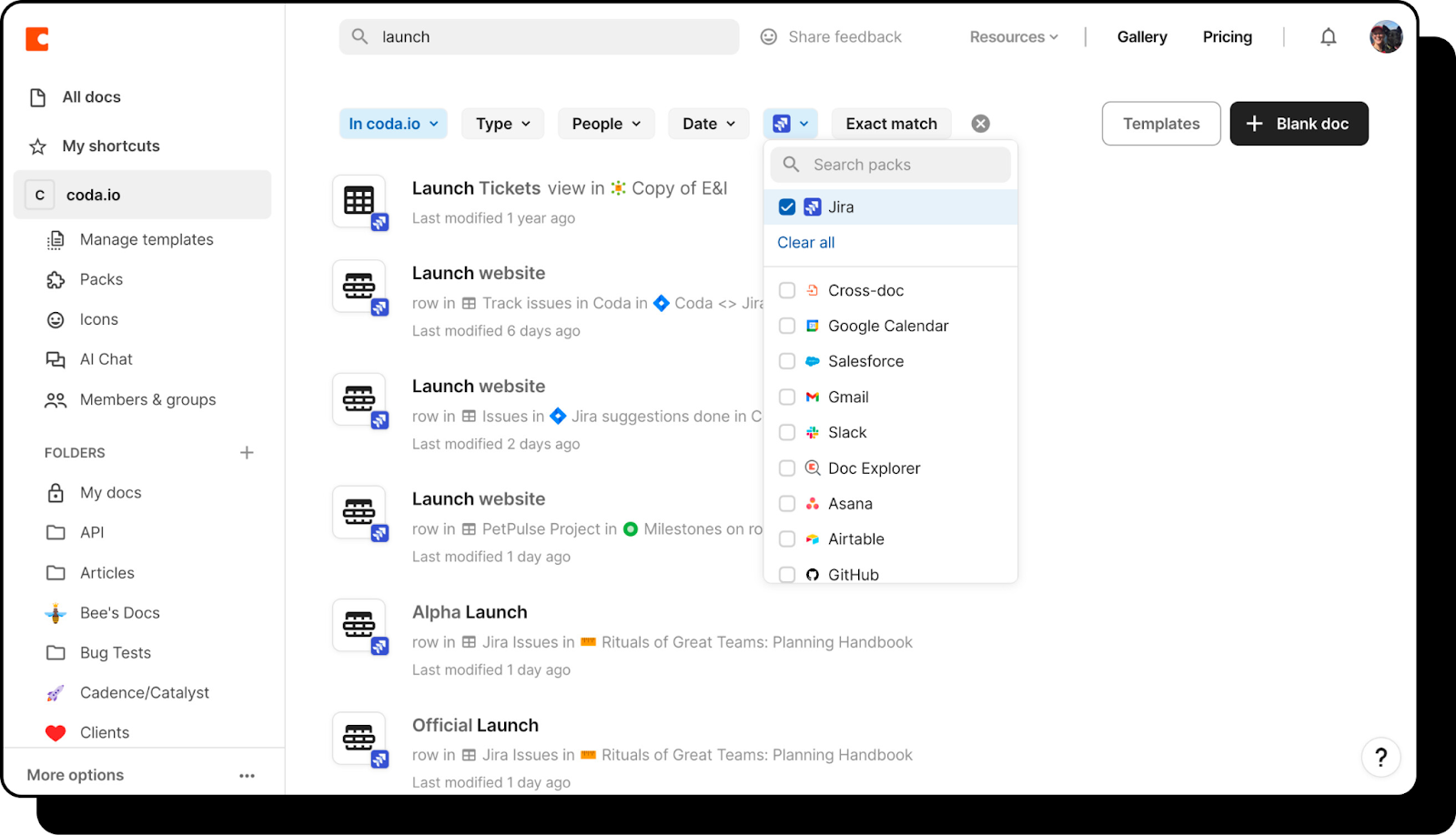Open Launch Tickets table result icon
Viewport: 1456px width, 835px height.
[359, 202]
